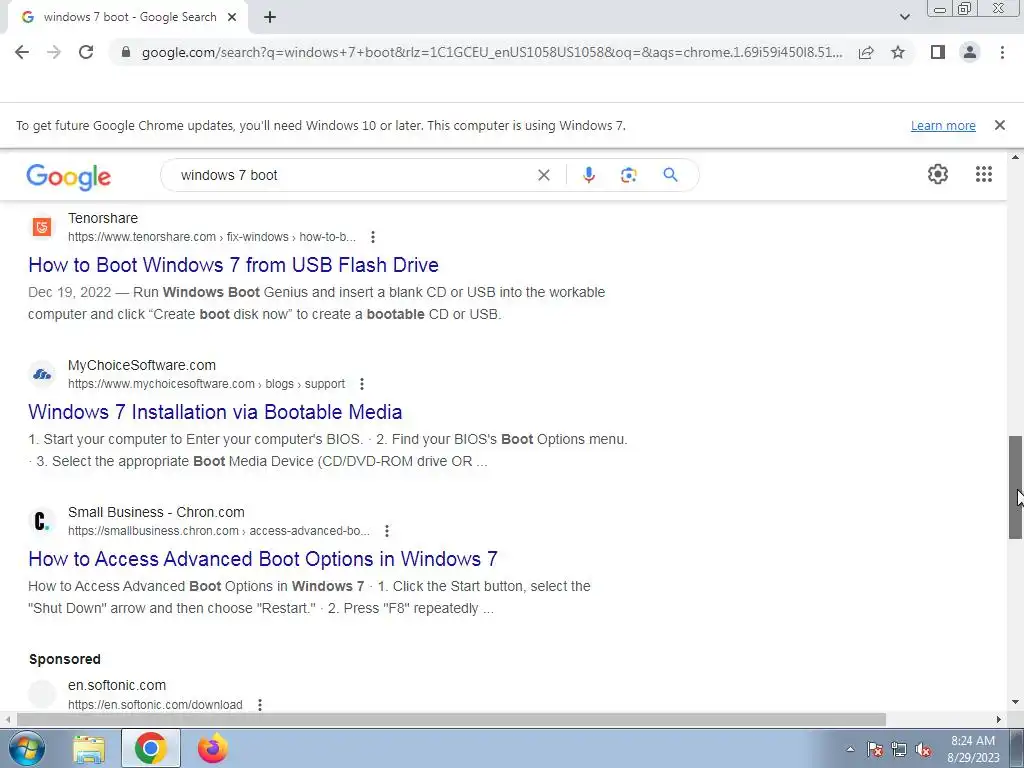The image size is (1024, 768).
Task: Open more options for MyChoiceSoftware result
Action: pyautogui.click(x=361, y=384)
